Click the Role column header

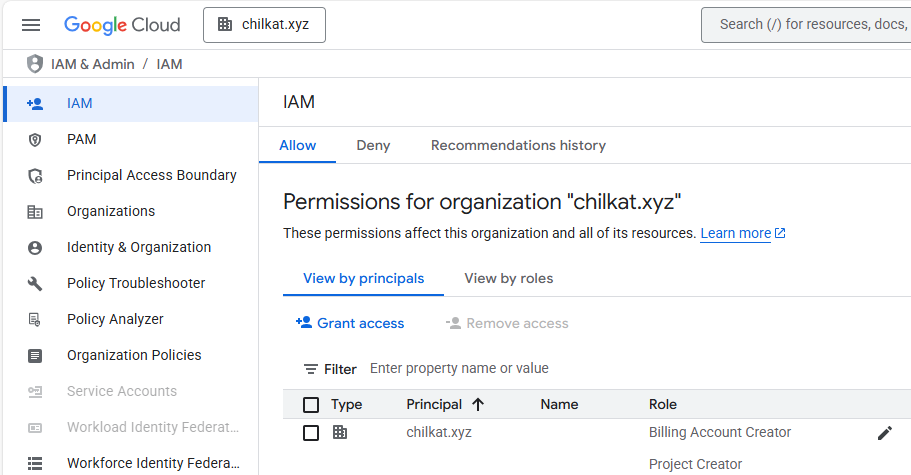[662, 405]
